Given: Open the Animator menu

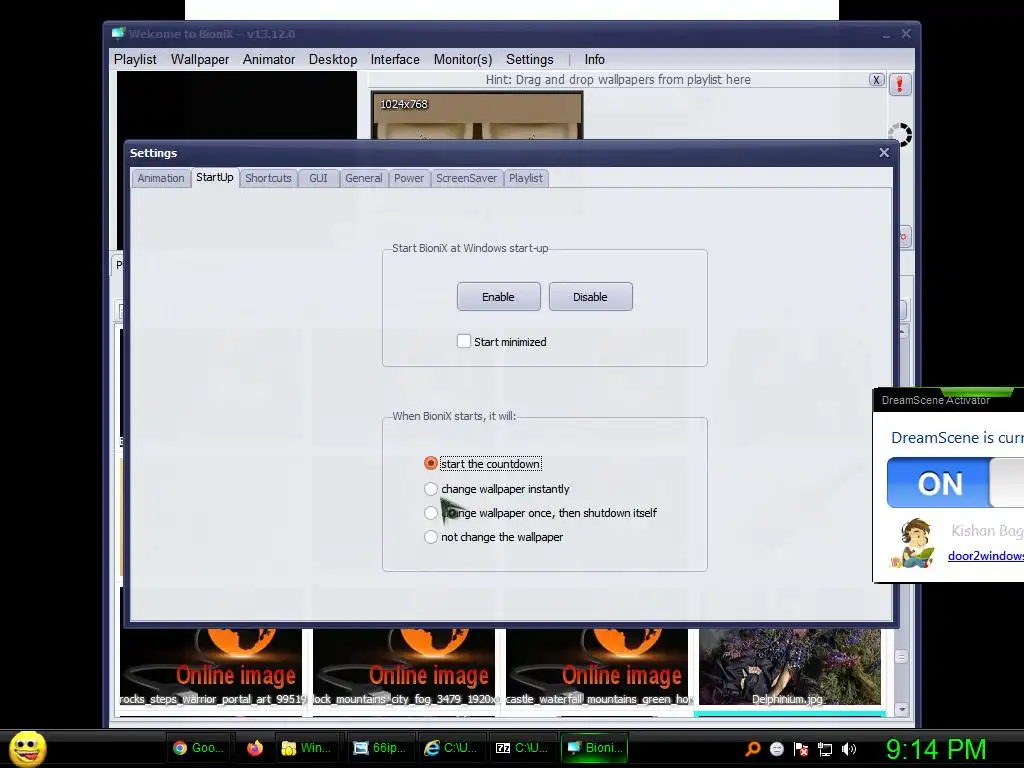Looking at the screenshot, I should click(269, 59).
